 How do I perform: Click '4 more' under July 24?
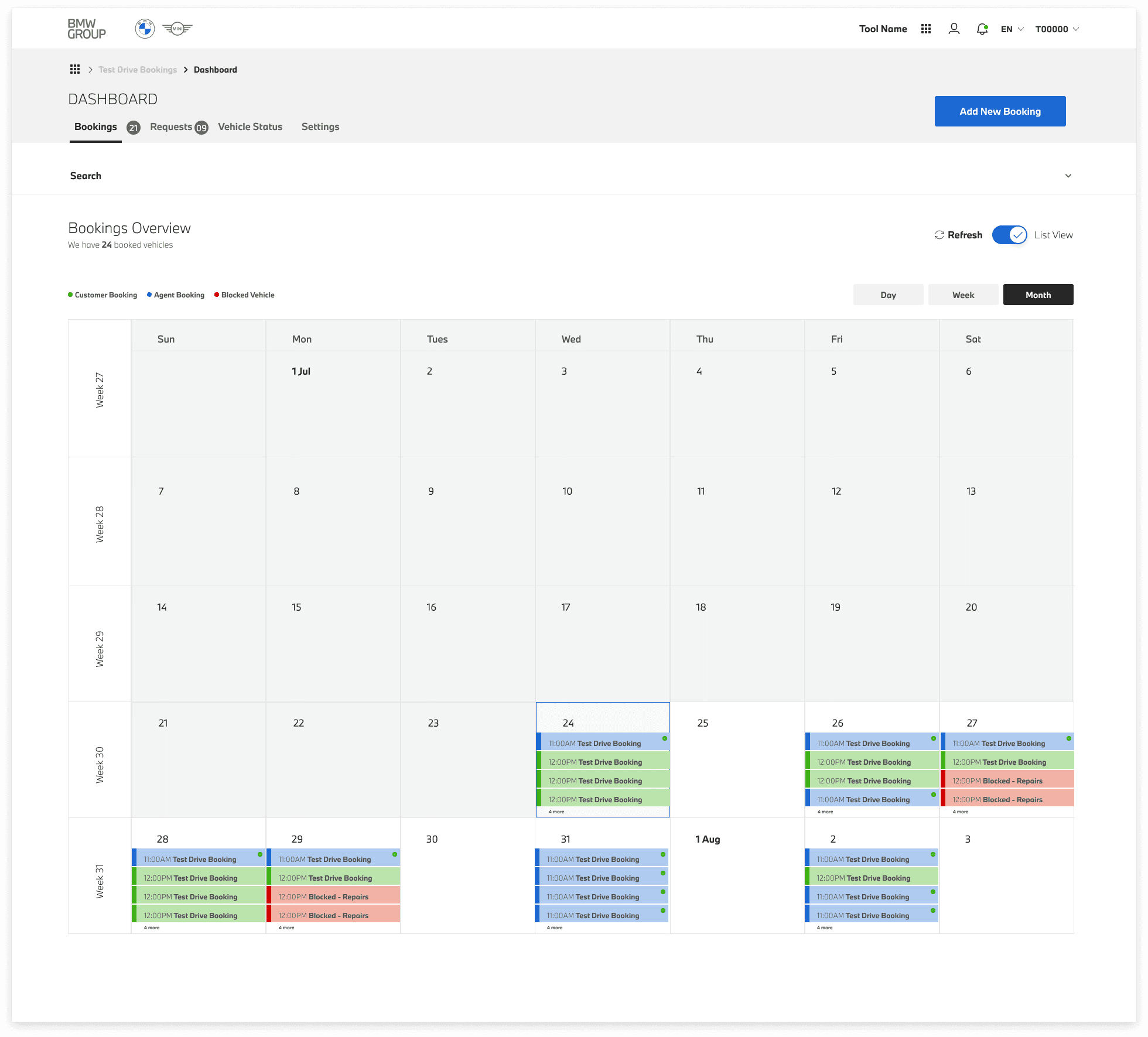click(556, 812)
